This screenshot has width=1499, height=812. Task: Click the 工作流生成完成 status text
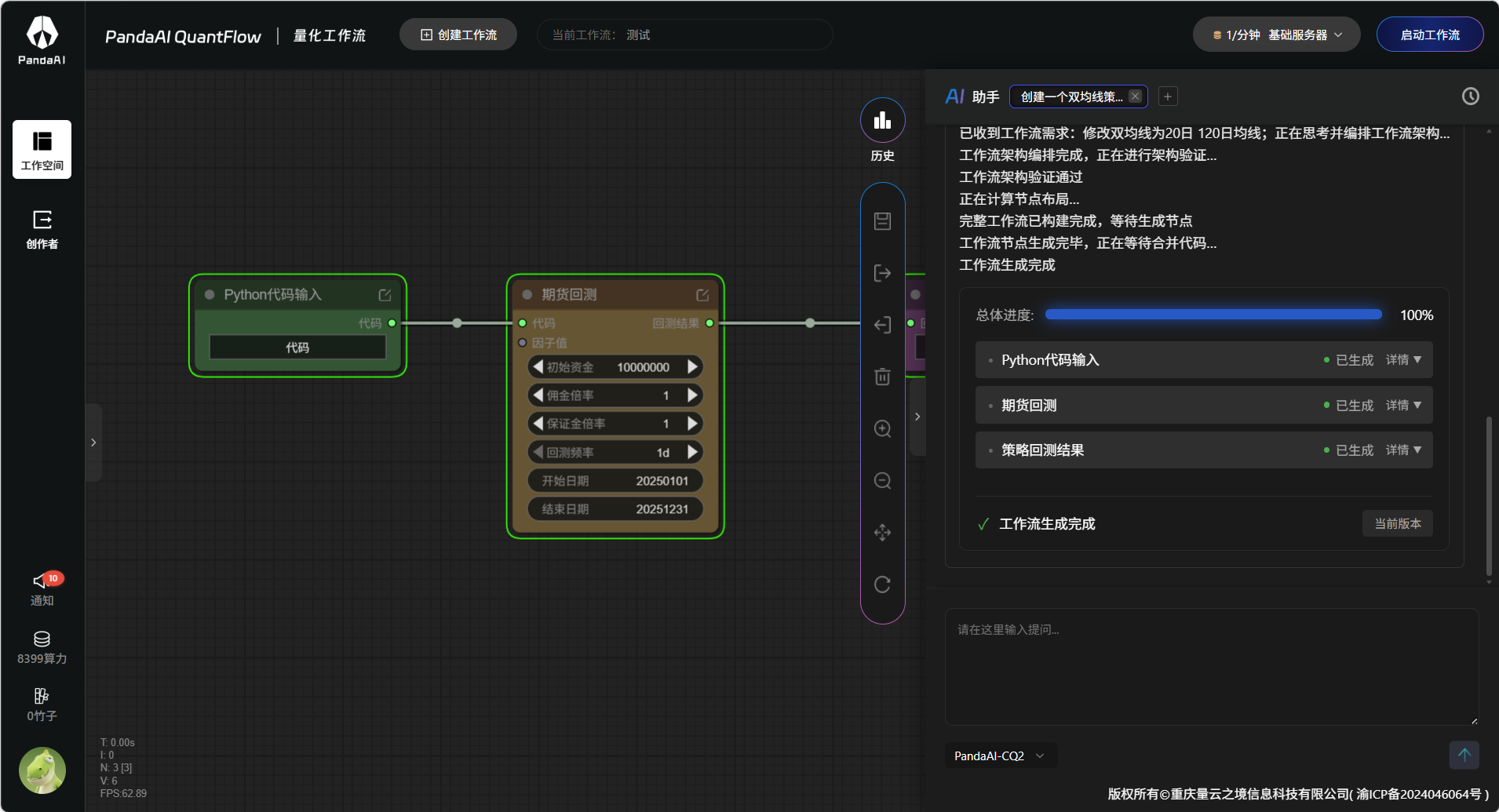(x=1047, y=523)
